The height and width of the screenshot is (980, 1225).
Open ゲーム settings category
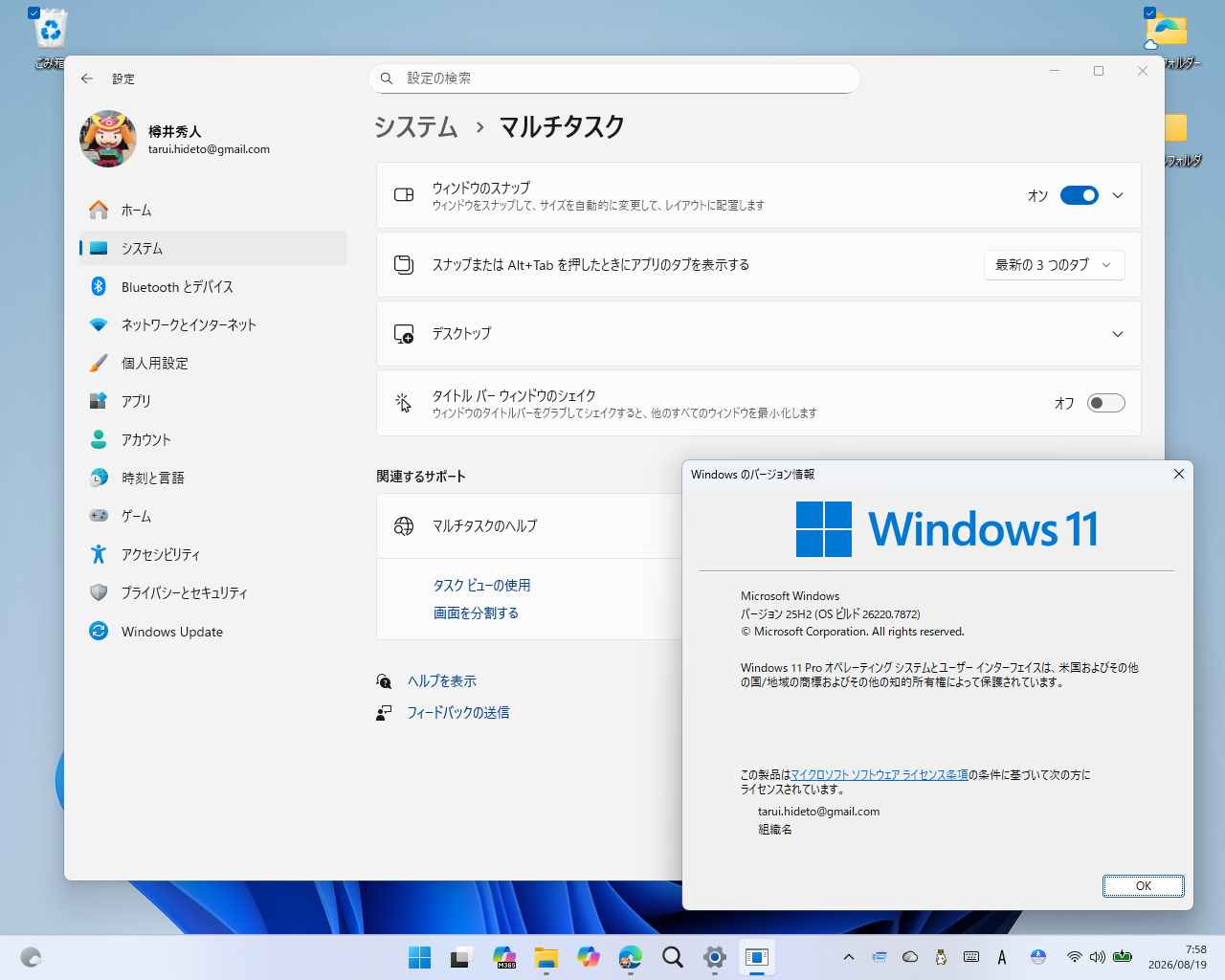pos(212,516)
